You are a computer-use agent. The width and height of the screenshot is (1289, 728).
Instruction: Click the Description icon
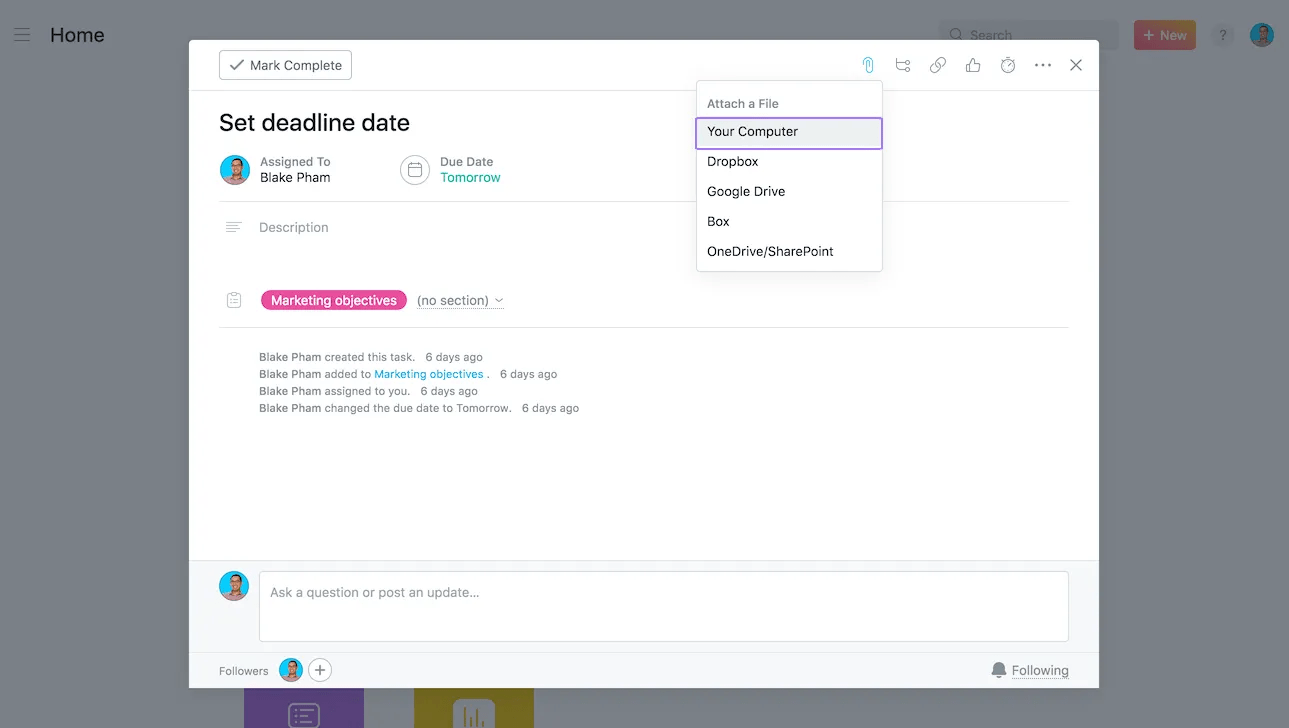[233, 226]
